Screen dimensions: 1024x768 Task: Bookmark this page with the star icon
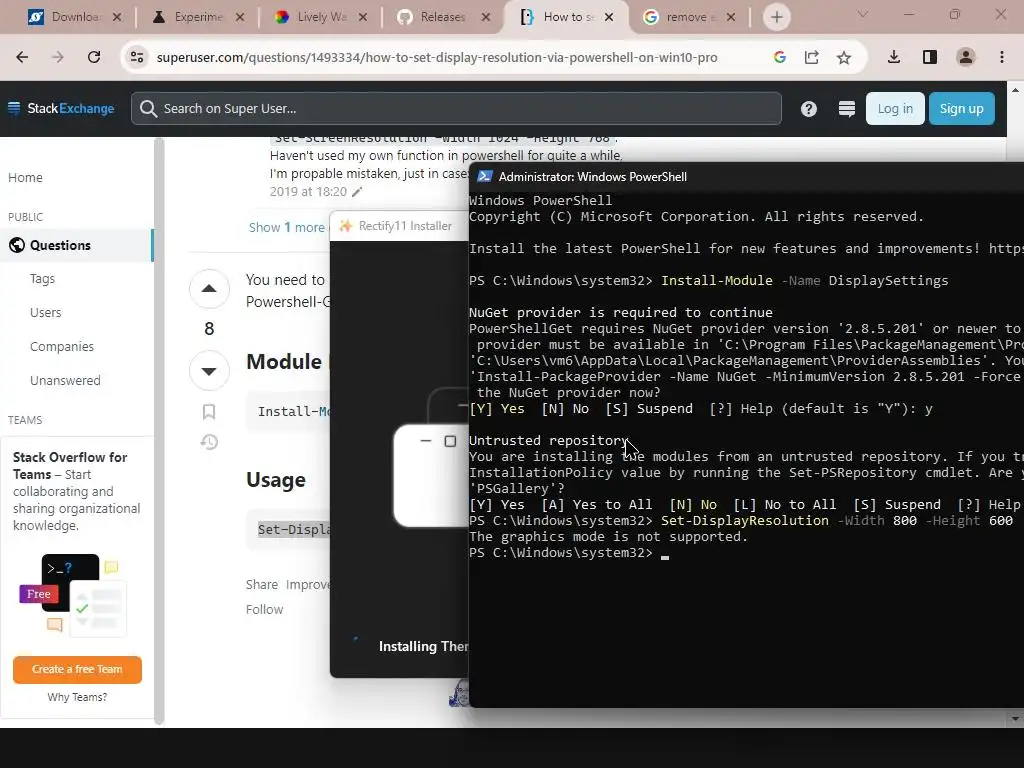[844, 57]
